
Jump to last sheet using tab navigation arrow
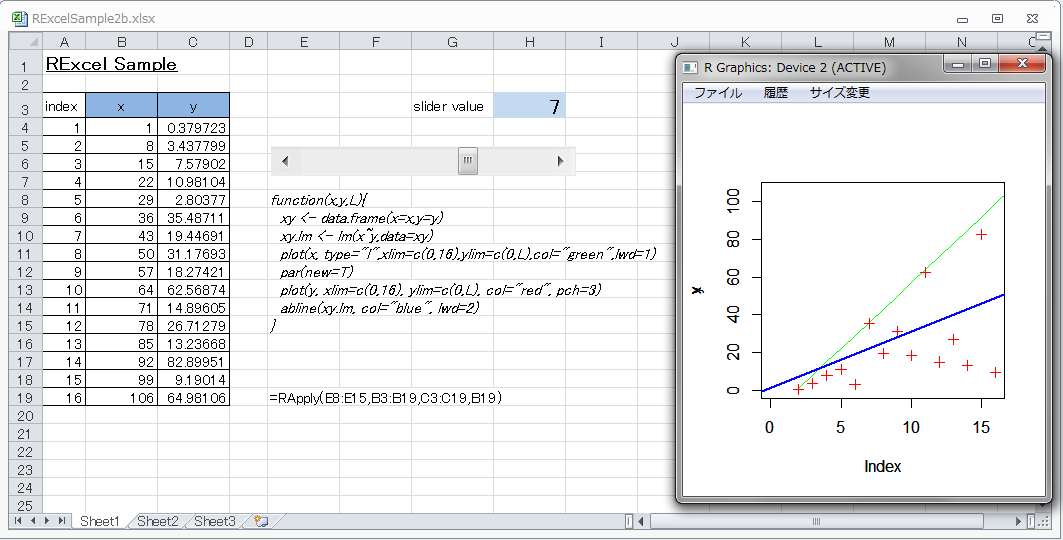(62, 521)
